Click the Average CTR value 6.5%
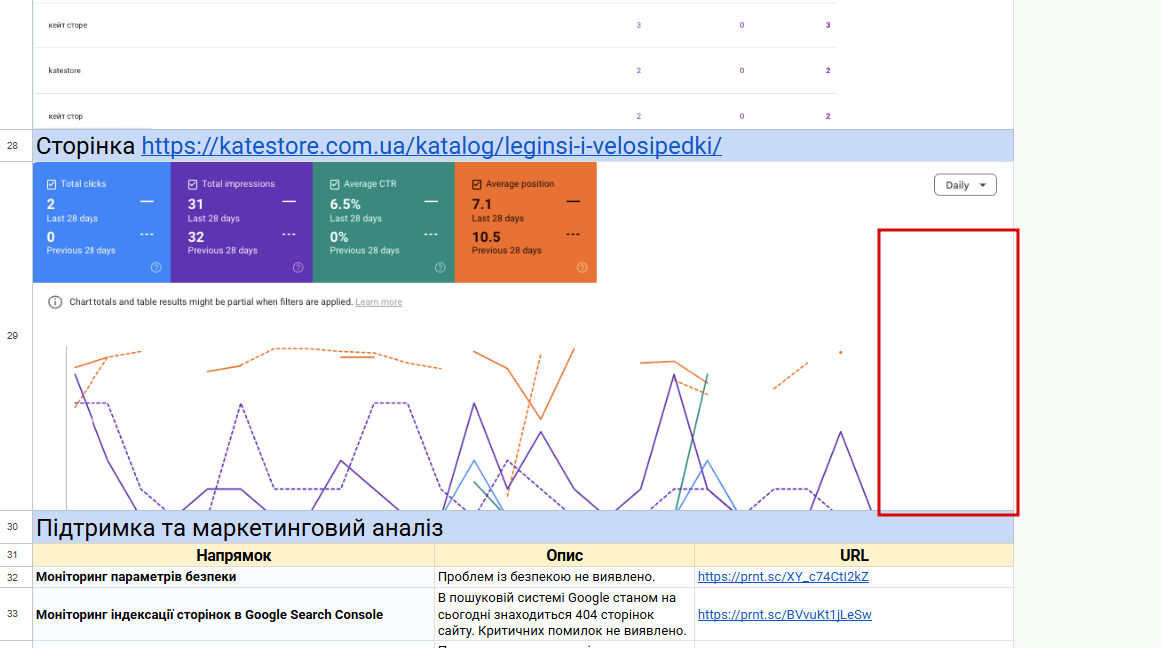Viewport: 1161px width, 648px height. click(x=345, y=204)
